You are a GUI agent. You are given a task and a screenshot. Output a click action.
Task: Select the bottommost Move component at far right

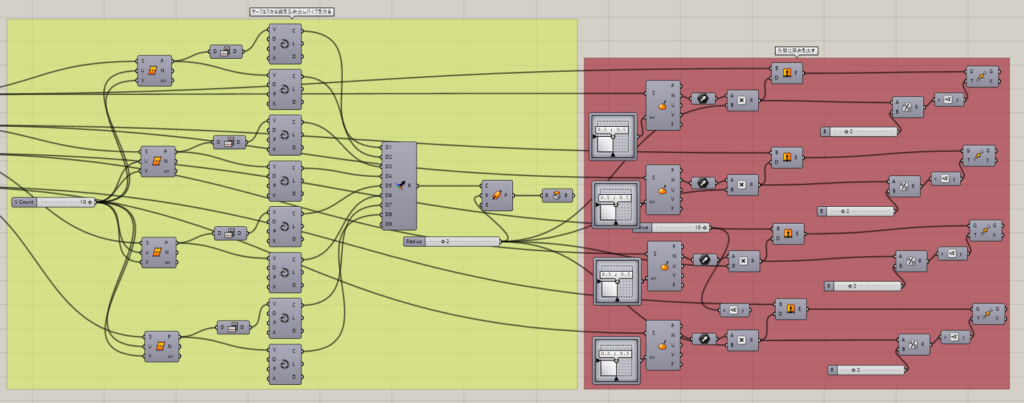[x=989, y=315]
